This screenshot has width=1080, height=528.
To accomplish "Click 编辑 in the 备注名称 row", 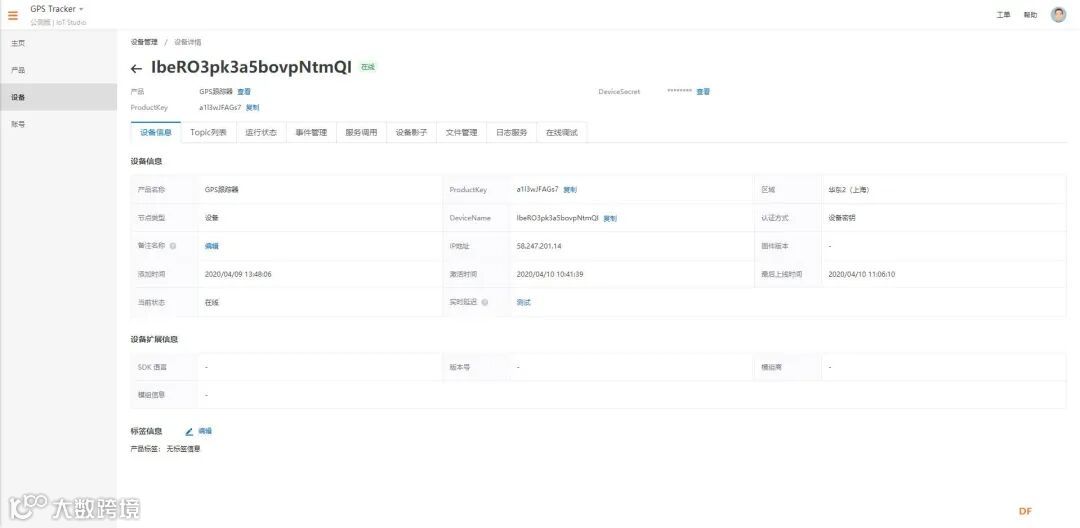I will click(x=211, y=246).
